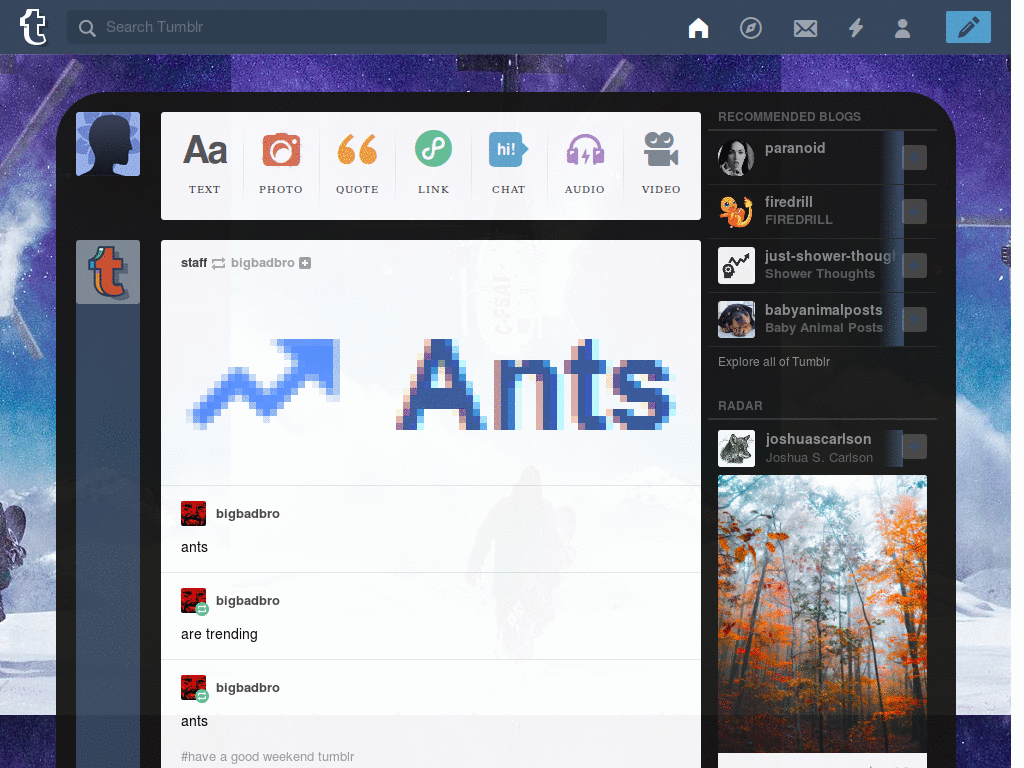
Task: Click the joshuascarlson wolf avatar
Action: tap(736, 448)
